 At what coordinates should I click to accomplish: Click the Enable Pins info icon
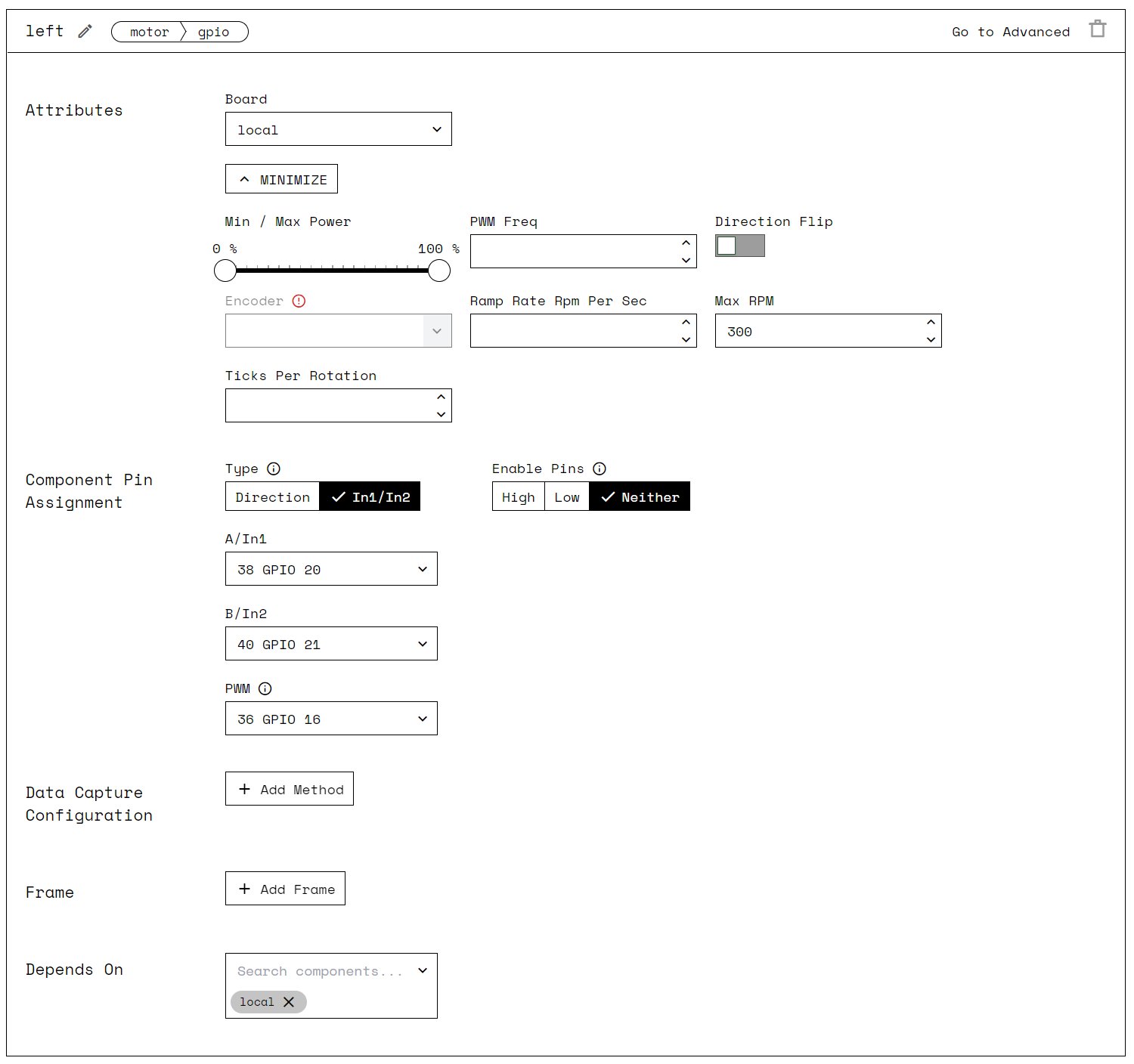[x=600, y=469]
